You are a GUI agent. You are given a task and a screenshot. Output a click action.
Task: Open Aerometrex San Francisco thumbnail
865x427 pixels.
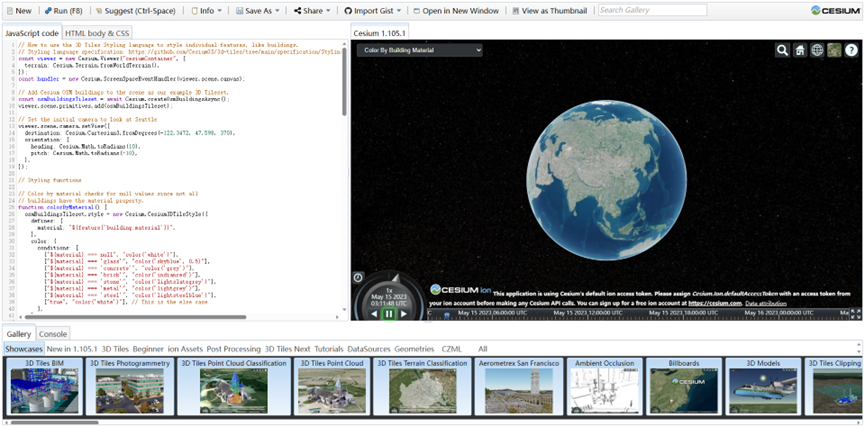coord(519,386)
